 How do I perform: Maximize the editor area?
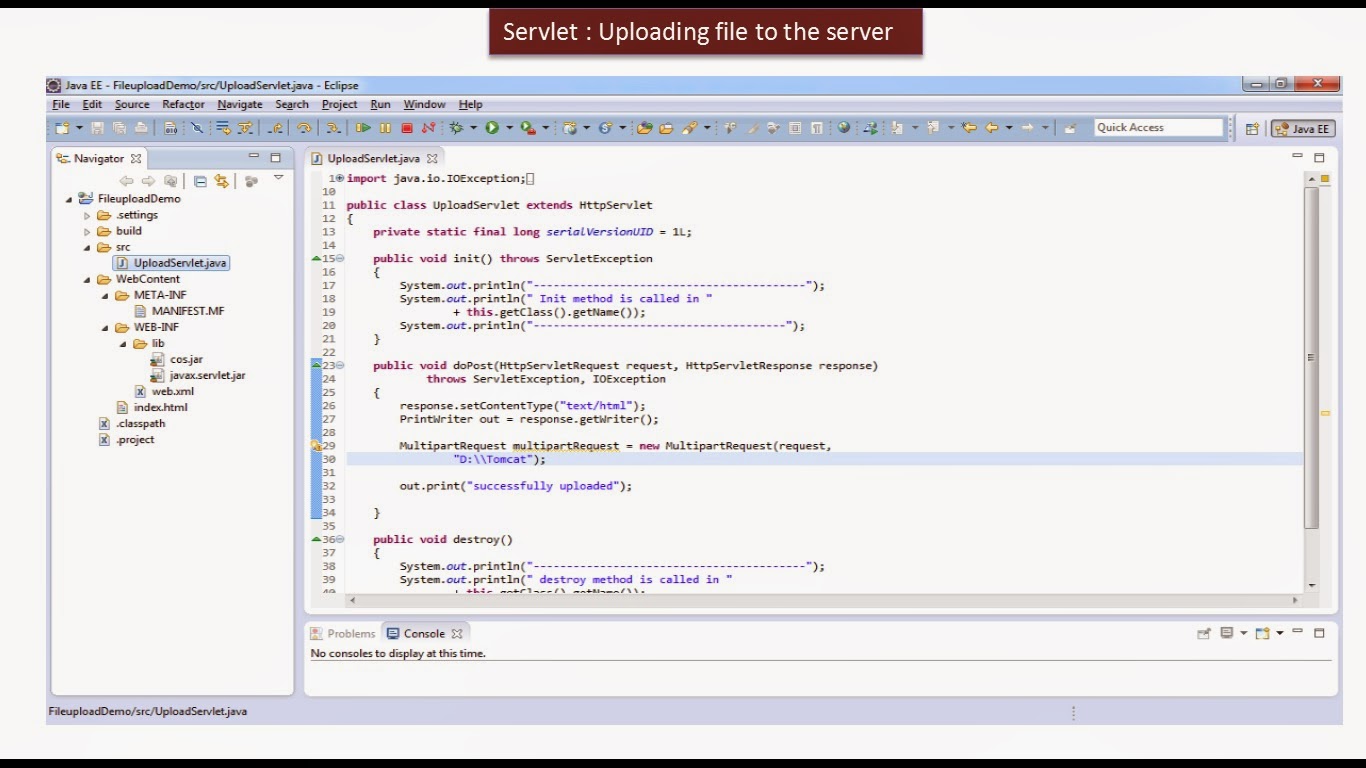pos(1319,157)
